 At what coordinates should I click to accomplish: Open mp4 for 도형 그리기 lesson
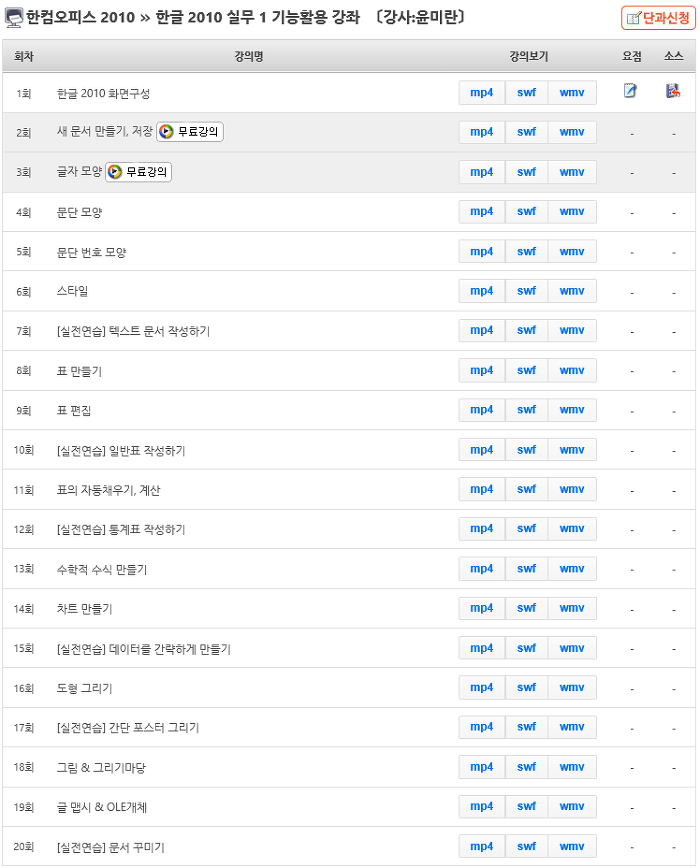coord(481,687)
